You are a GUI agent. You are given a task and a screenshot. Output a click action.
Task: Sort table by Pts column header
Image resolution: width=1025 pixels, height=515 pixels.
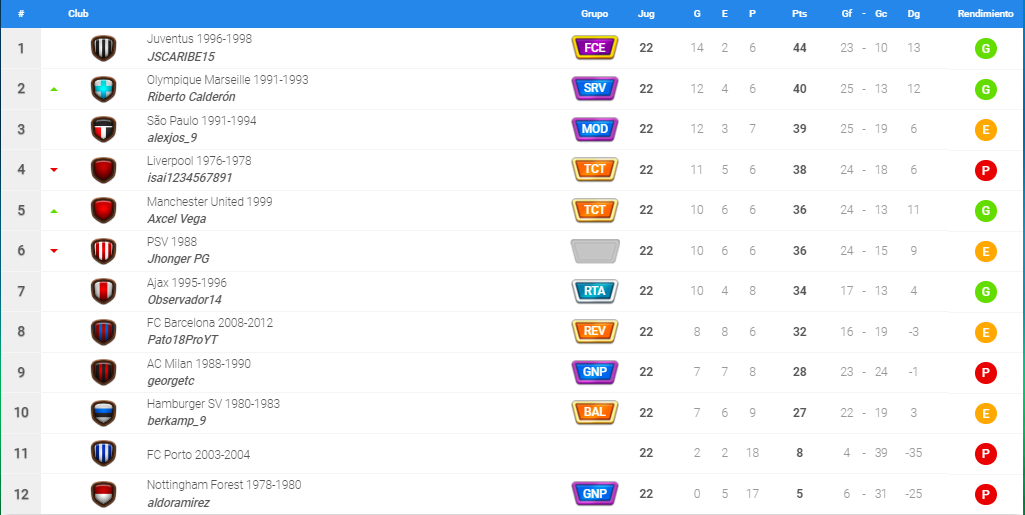point(799,14)
